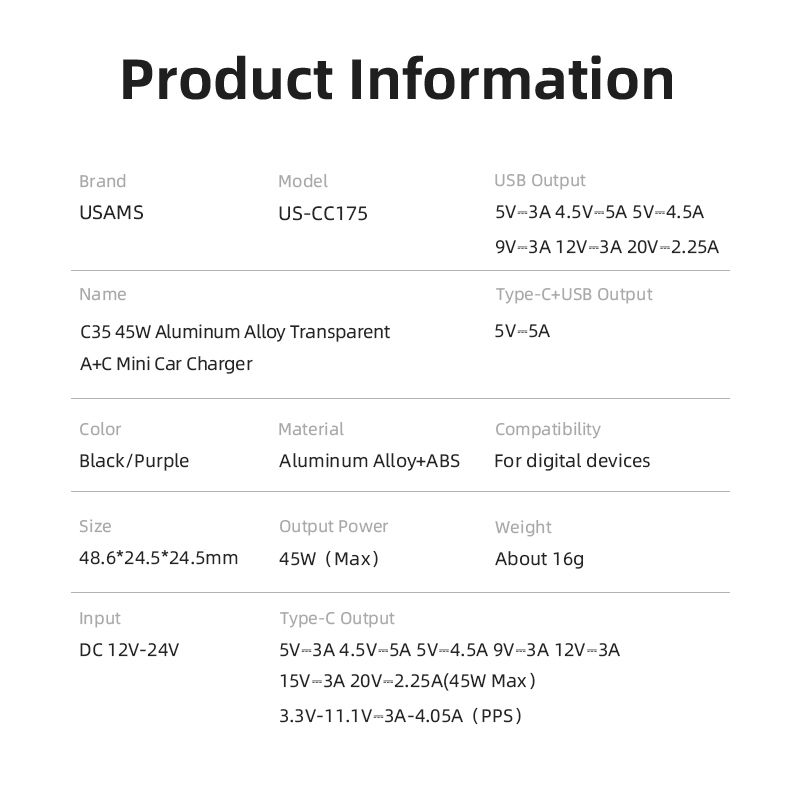
Task: Select the For digital devices text
Action: point(572,461)
